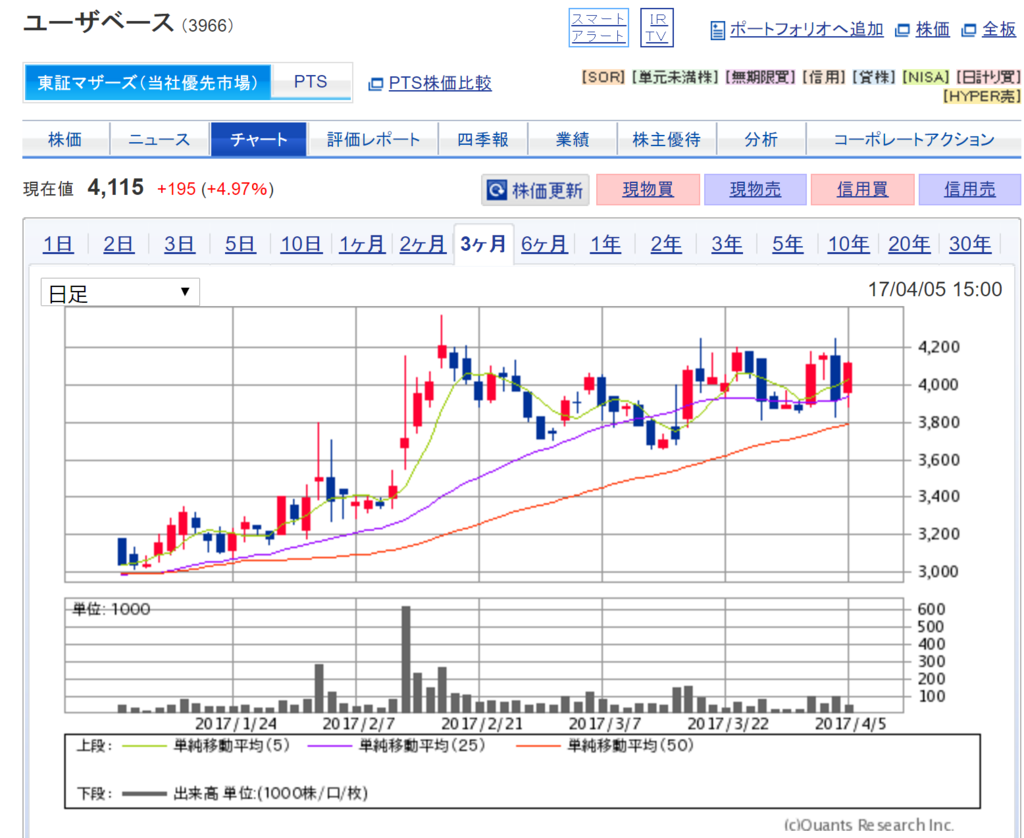Open 株主優待 tab

(666, 139)
